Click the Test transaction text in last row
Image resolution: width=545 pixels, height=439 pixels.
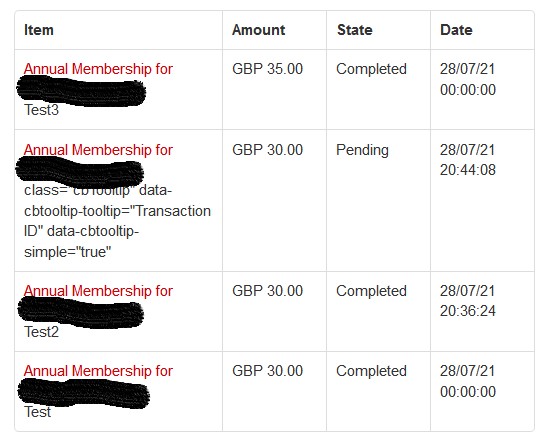[38, 412]
